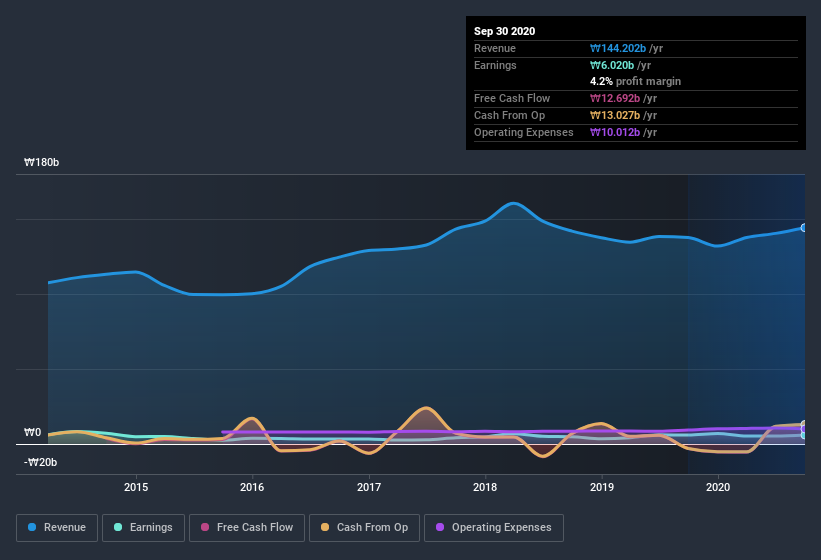The image size is (821, 560).
Task: Select the 2015 x-axis year label
Action: (136, 487)
